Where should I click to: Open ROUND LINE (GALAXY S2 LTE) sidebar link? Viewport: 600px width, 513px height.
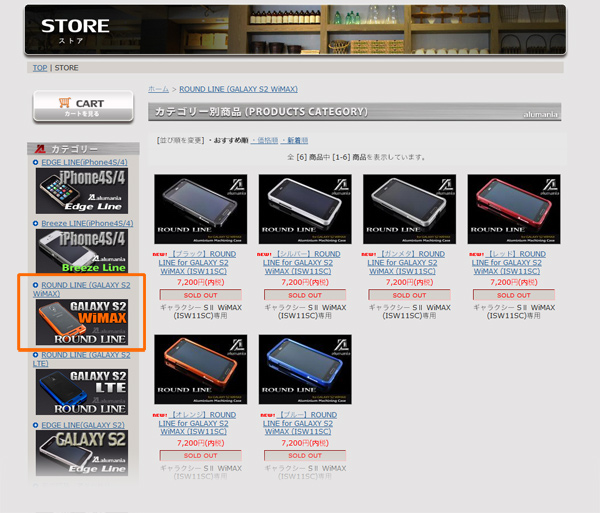coord(82,359)
